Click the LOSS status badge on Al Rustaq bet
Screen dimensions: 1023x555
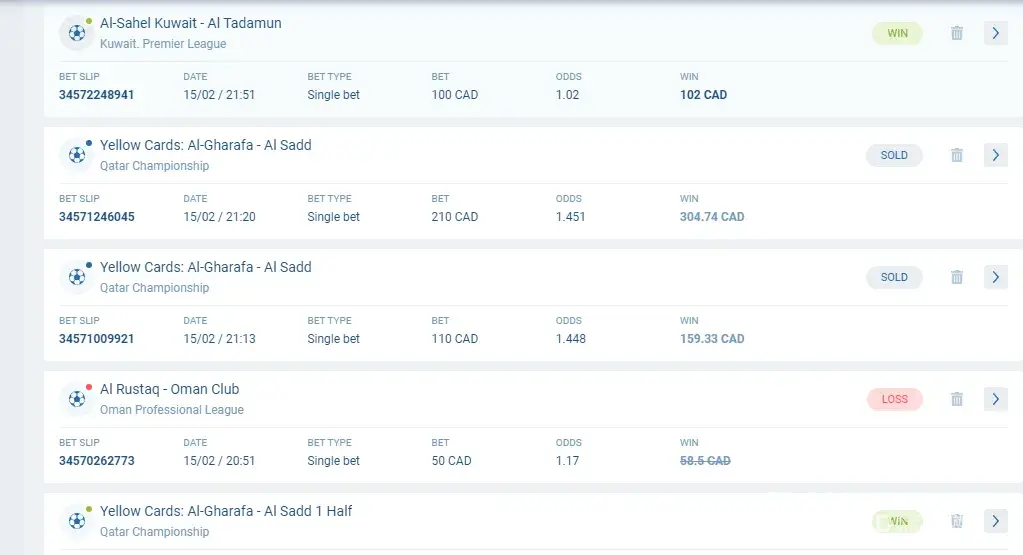tap(894, 399)
